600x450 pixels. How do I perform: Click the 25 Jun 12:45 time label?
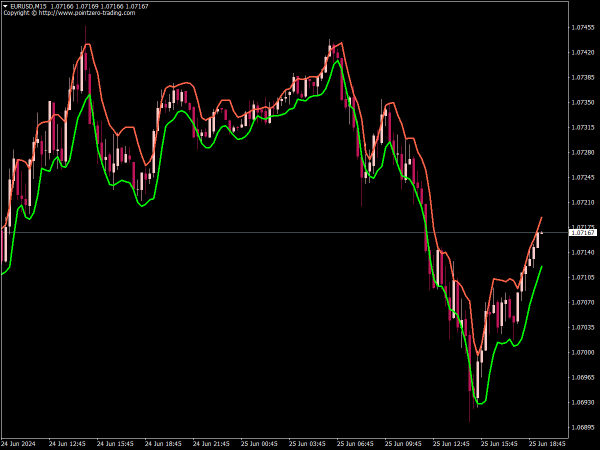451,444
